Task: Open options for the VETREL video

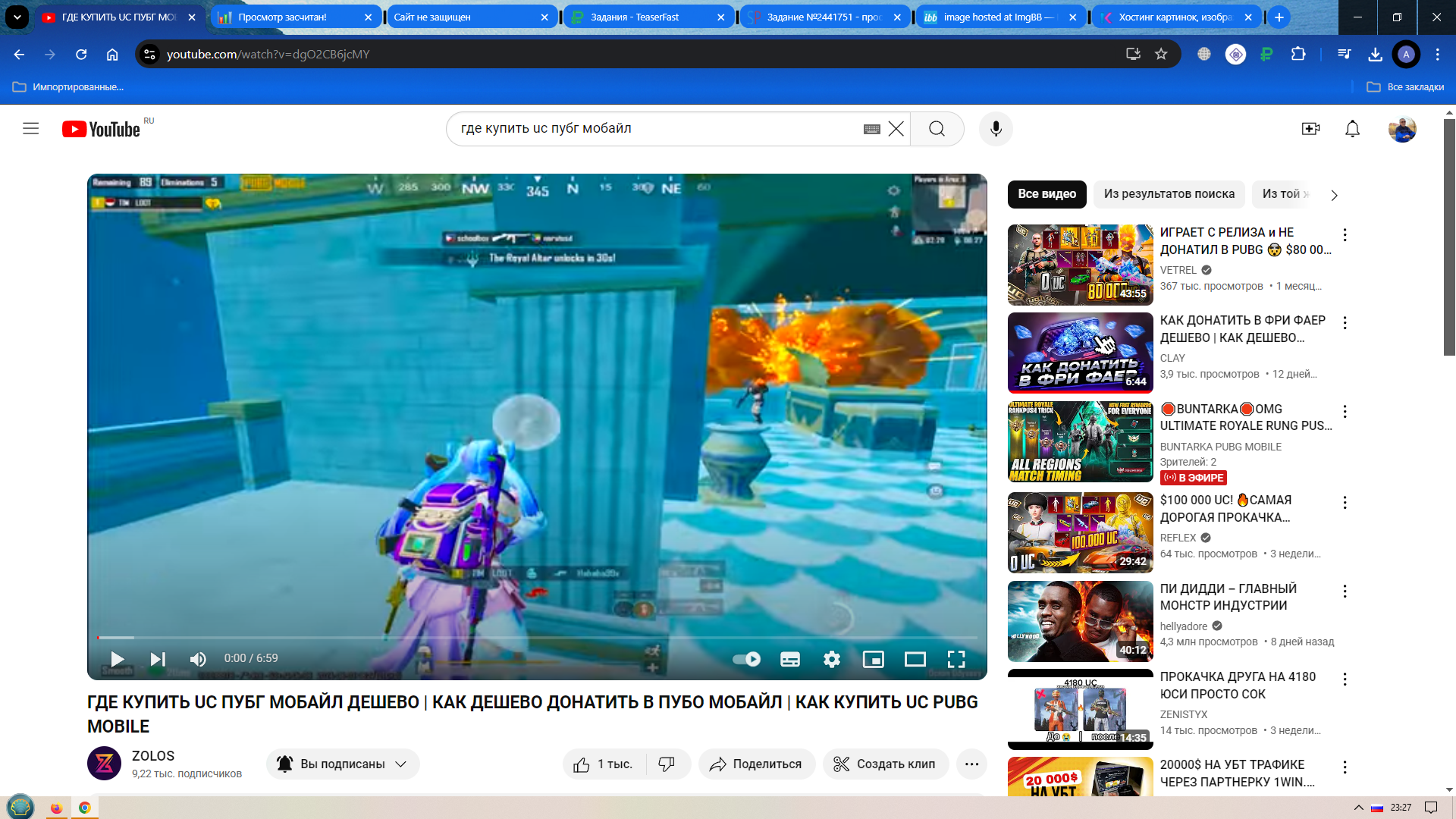Action: pos(1345,235)
